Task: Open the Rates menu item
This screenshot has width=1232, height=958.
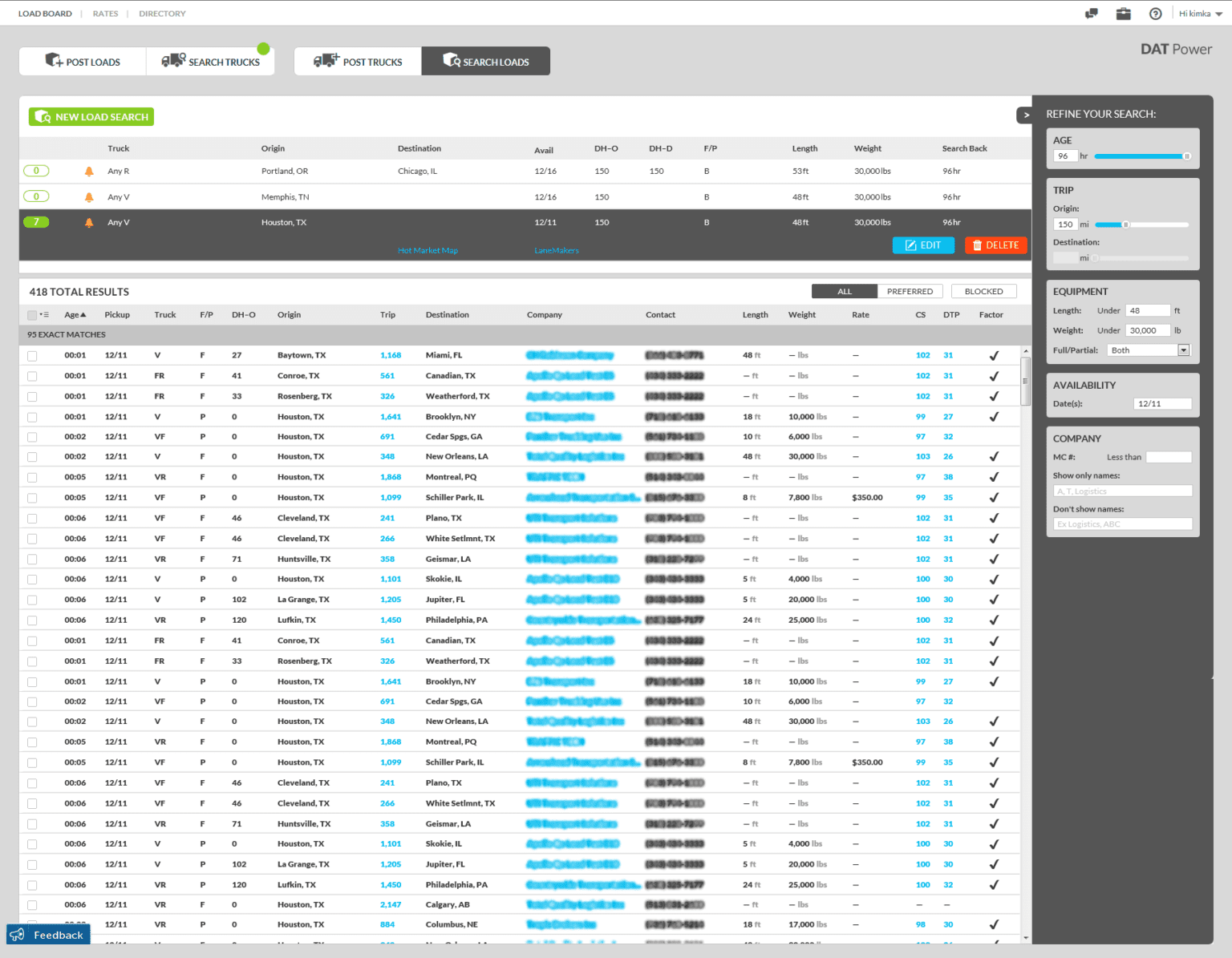Action: pyautogui.click(x=105, y=13)
